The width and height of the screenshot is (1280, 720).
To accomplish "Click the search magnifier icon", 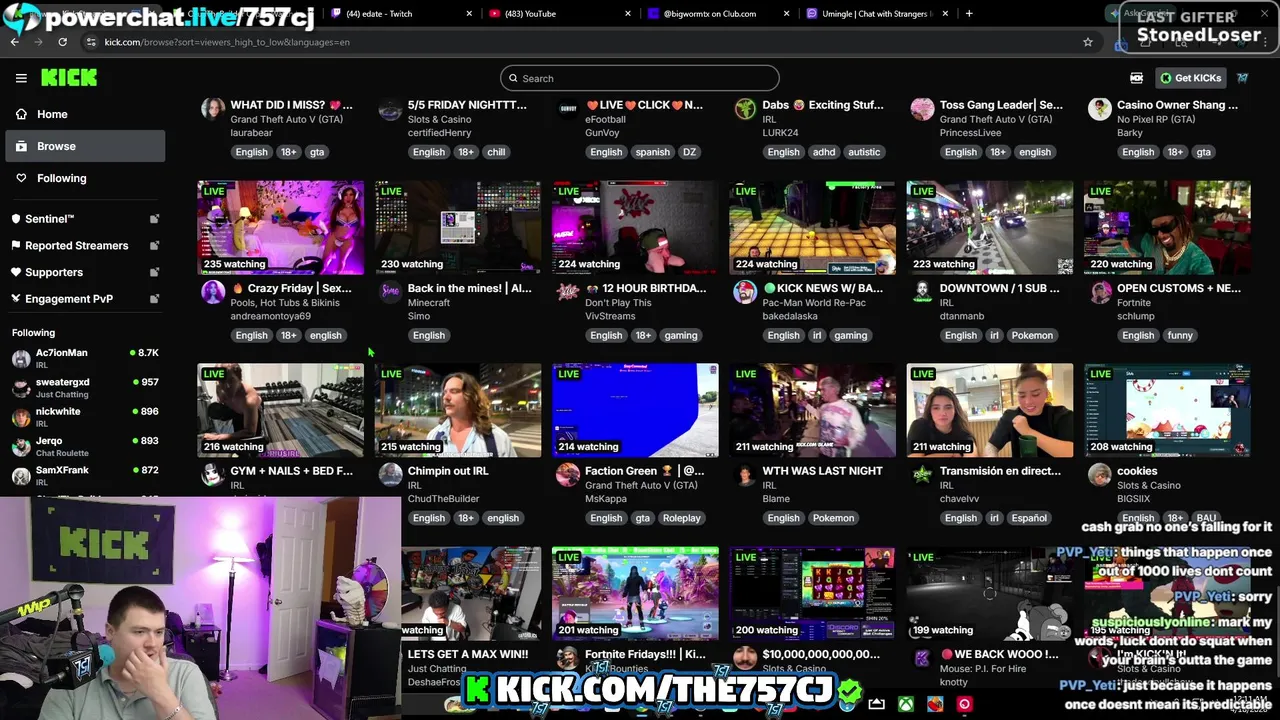I will (514, 78).
